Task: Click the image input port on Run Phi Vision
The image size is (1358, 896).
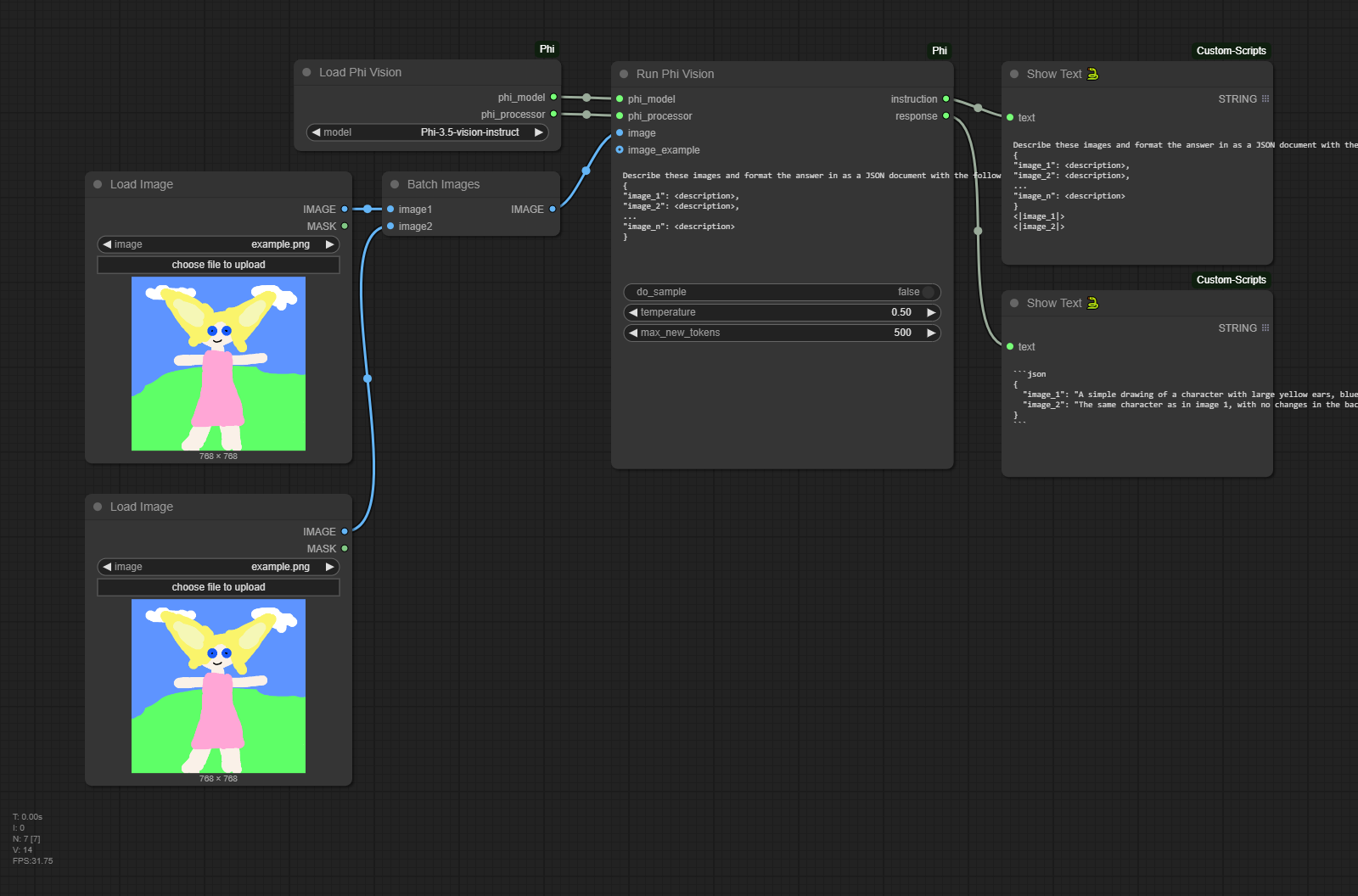Action: 620,133
